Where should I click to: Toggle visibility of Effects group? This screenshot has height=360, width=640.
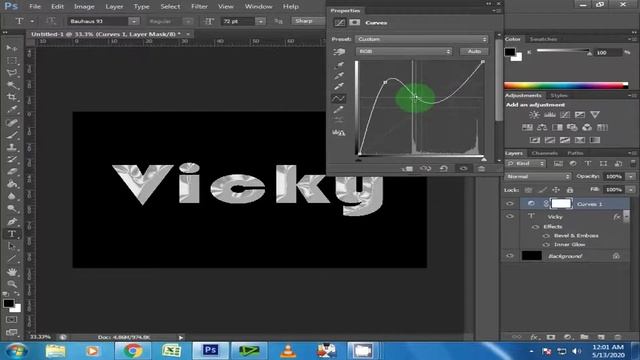tap(536, 227)
